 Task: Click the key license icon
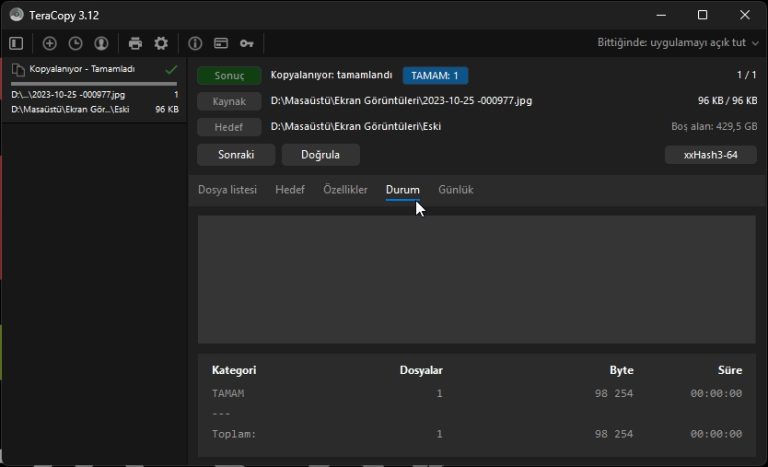(246, 43)
